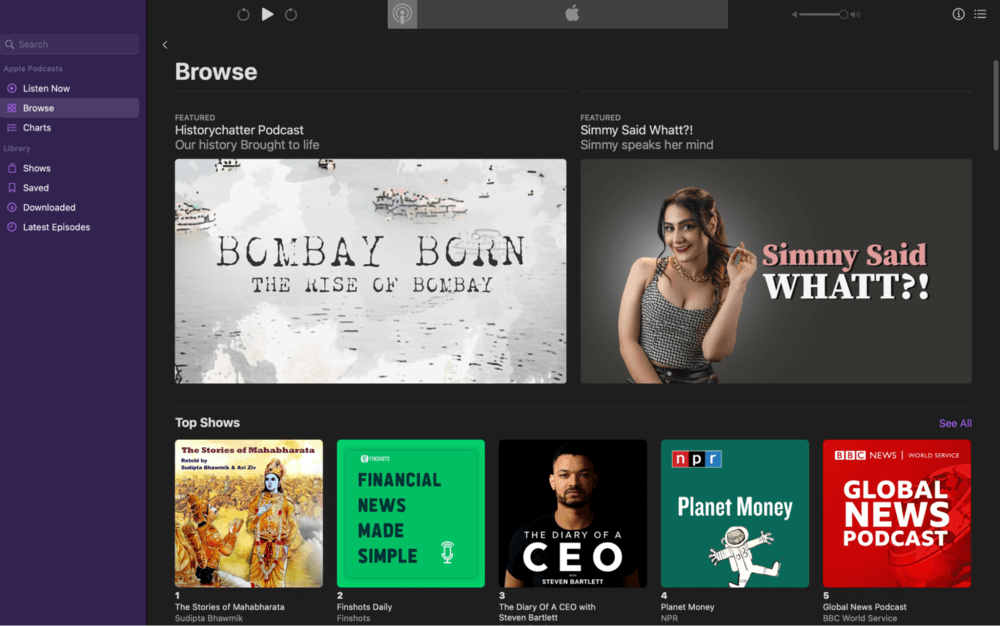Image resolution: width=1000 pixels, height=626 pixels.
Task: Click the 'Sudipta Bhawmik' author text
Action: [209, 618]
